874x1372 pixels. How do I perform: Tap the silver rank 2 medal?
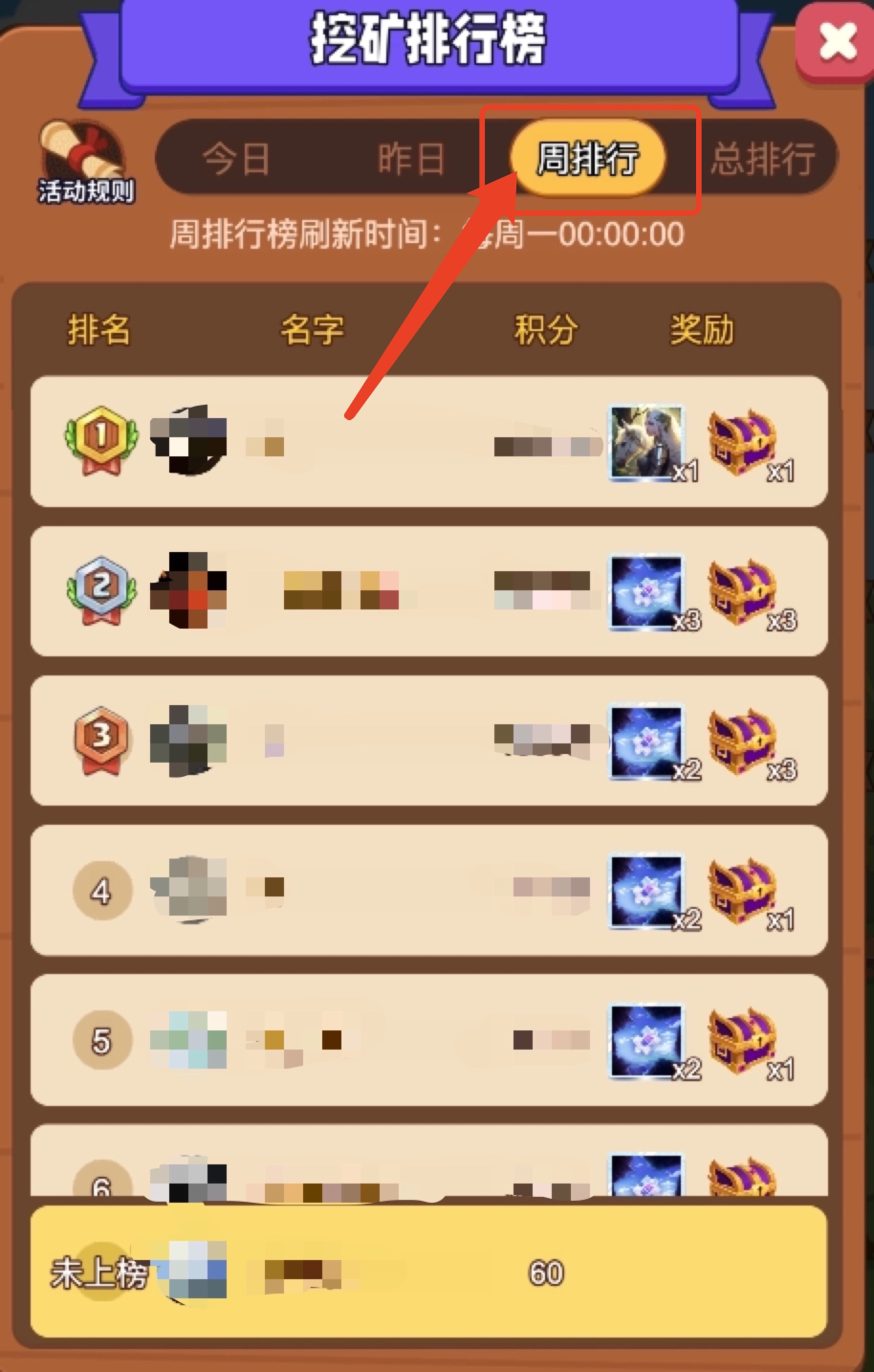pos(101,590)
